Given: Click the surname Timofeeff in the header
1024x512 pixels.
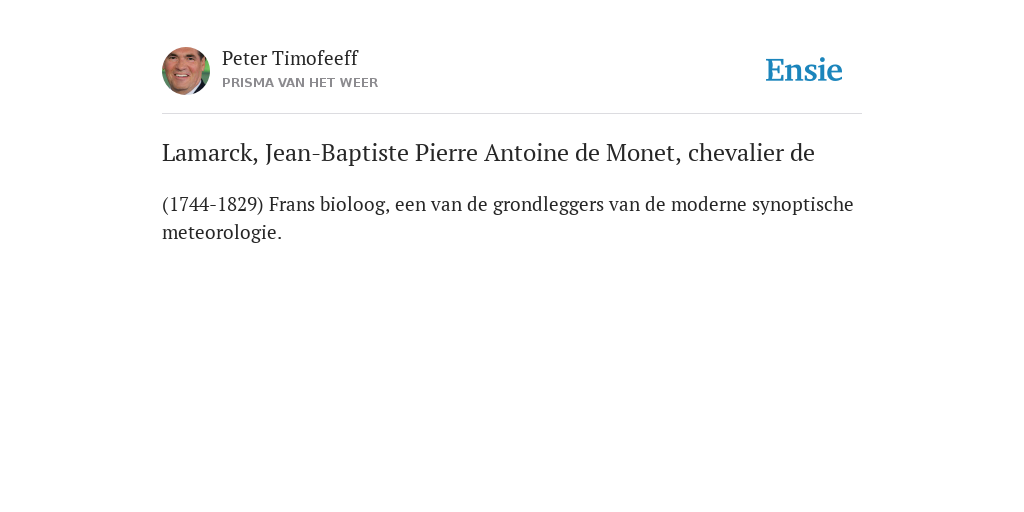Looking at the screenshot, I should click(315, 58).
